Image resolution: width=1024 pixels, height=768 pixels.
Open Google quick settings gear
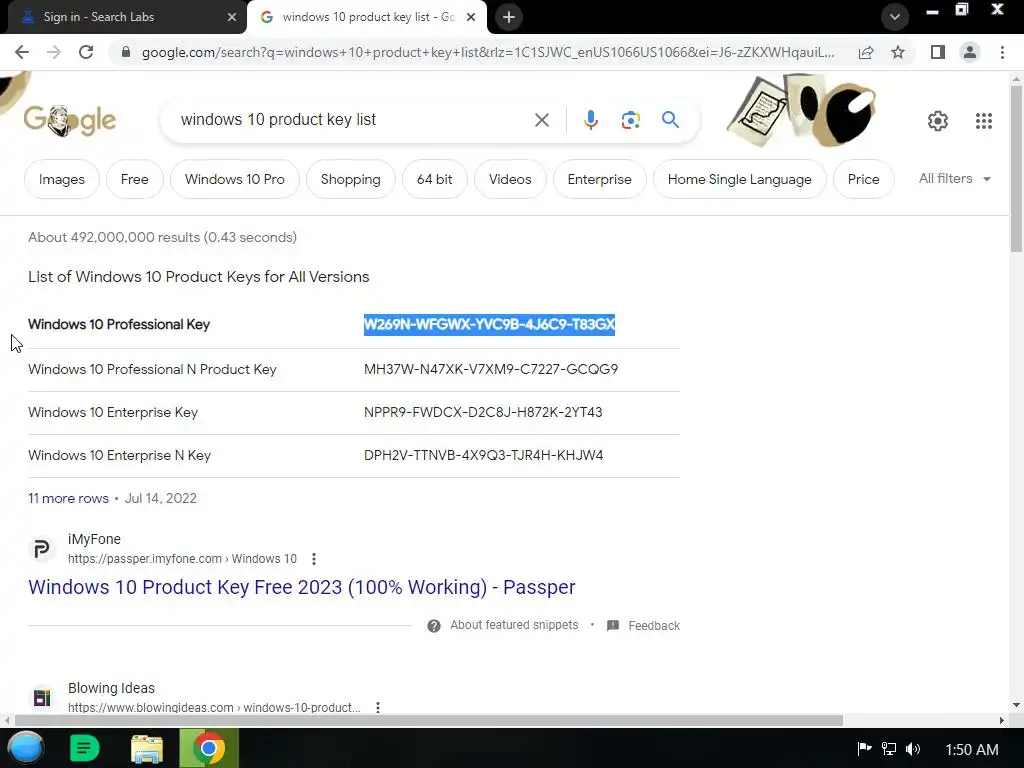[x=938, y=121]
